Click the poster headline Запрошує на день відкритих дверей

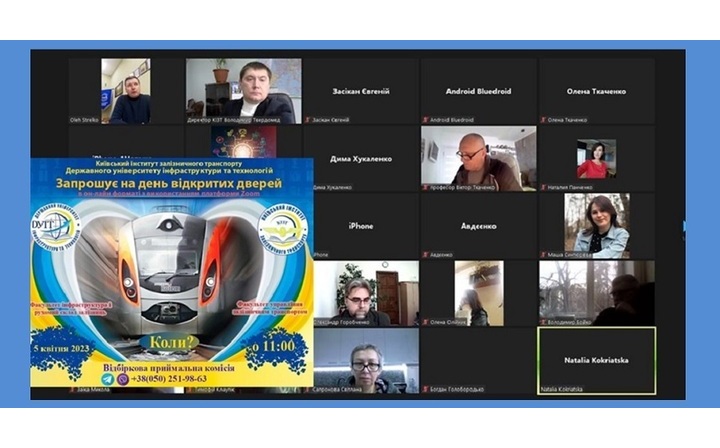169,184
